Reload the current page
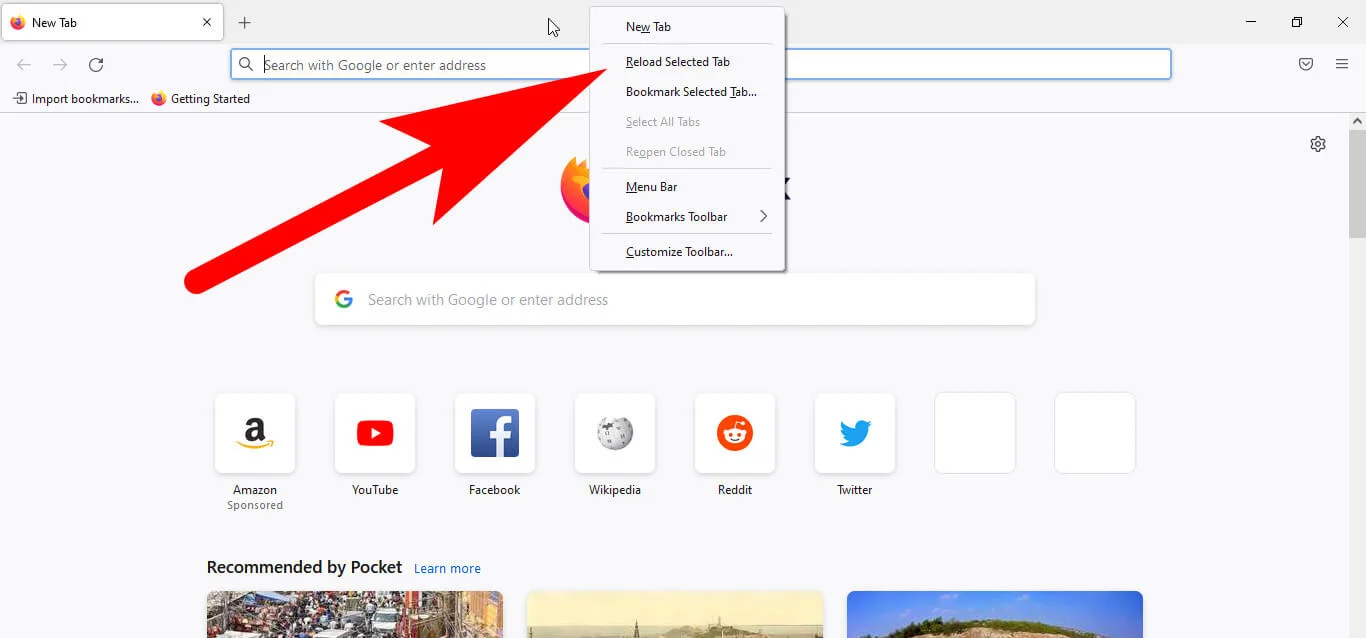Image resolution: width=1366 pixels, height=638 pixels. point(96,65)
